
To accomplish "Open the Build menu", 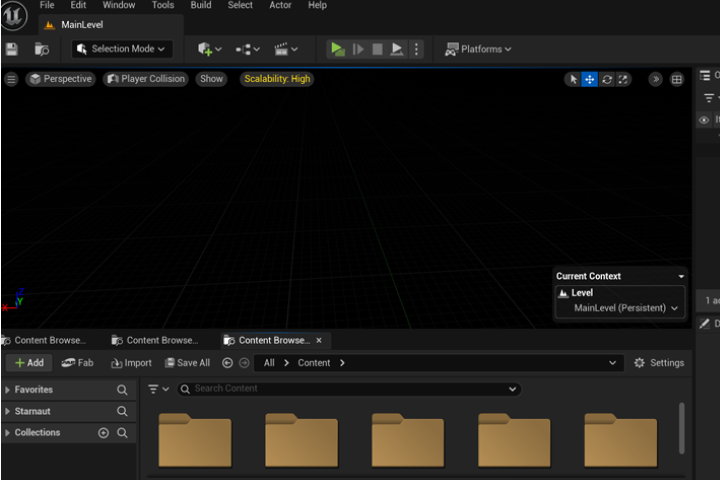I will (x=201, y=5).
